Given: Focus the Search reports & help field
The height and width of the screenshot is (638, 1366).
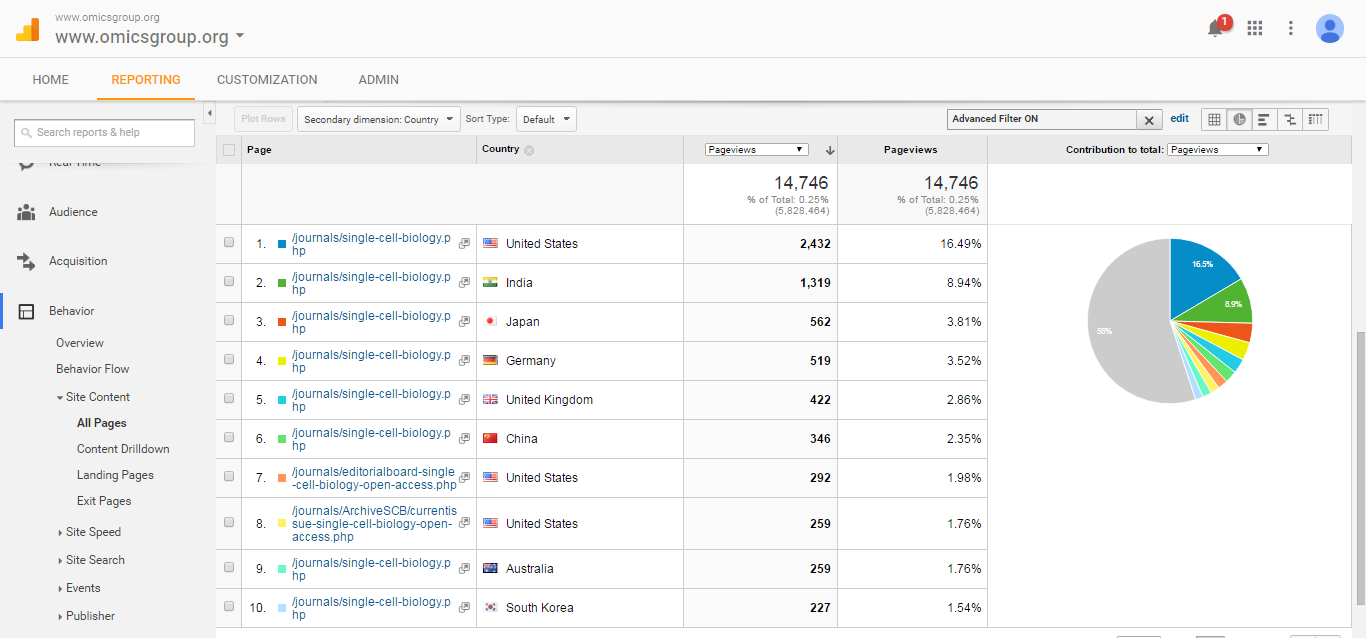Looking at the screenshot, I should [x=105, y=133].
